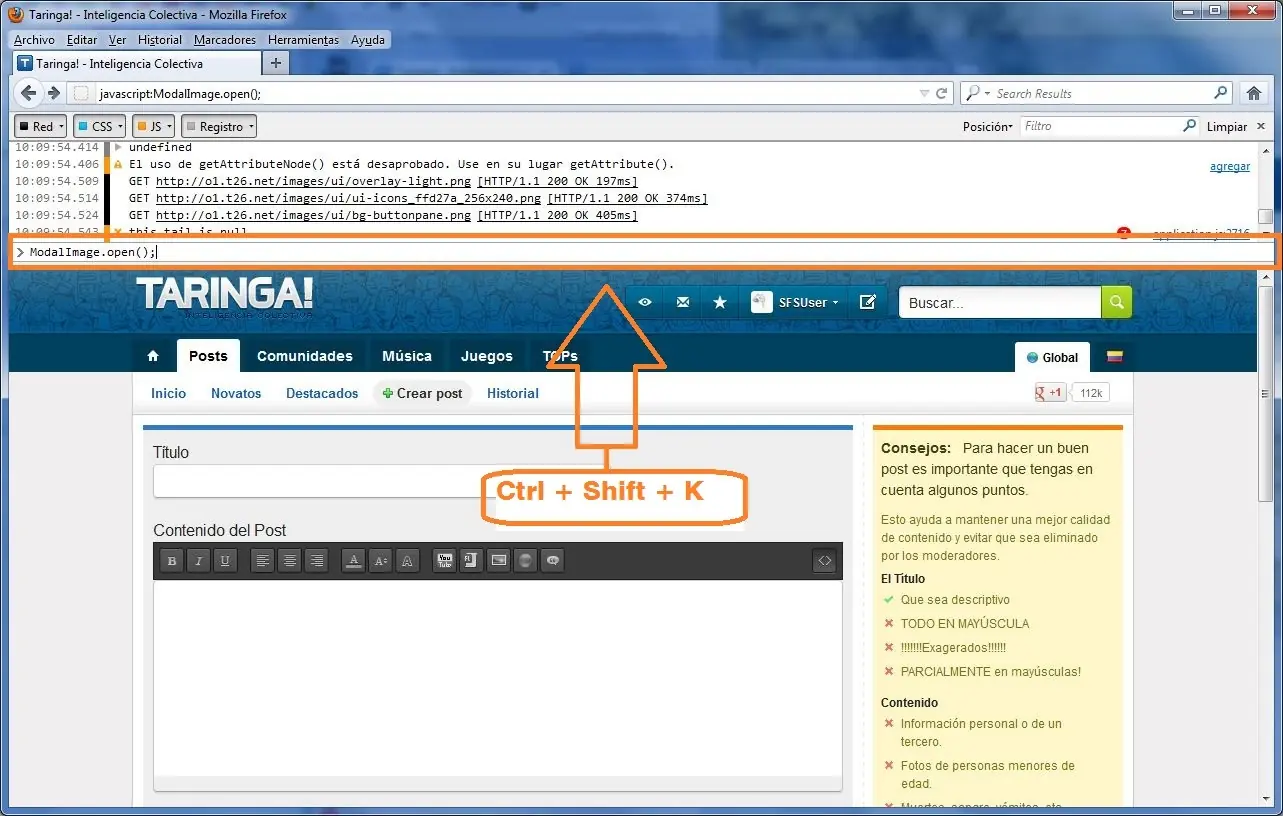Open the Herramientas menu
The width and height of the screenshot is (1283, 816).
303,40
